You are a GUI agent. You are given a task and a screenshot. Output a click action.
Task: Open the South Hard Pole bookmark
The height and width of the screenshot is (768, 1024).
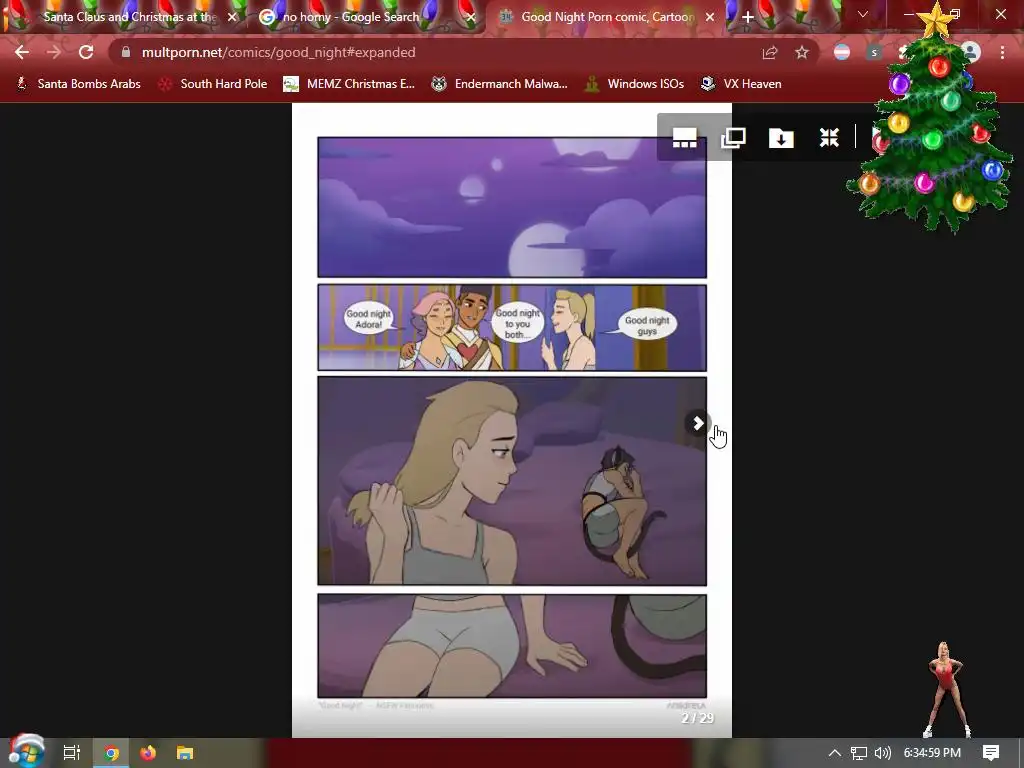tap(214, 84)
